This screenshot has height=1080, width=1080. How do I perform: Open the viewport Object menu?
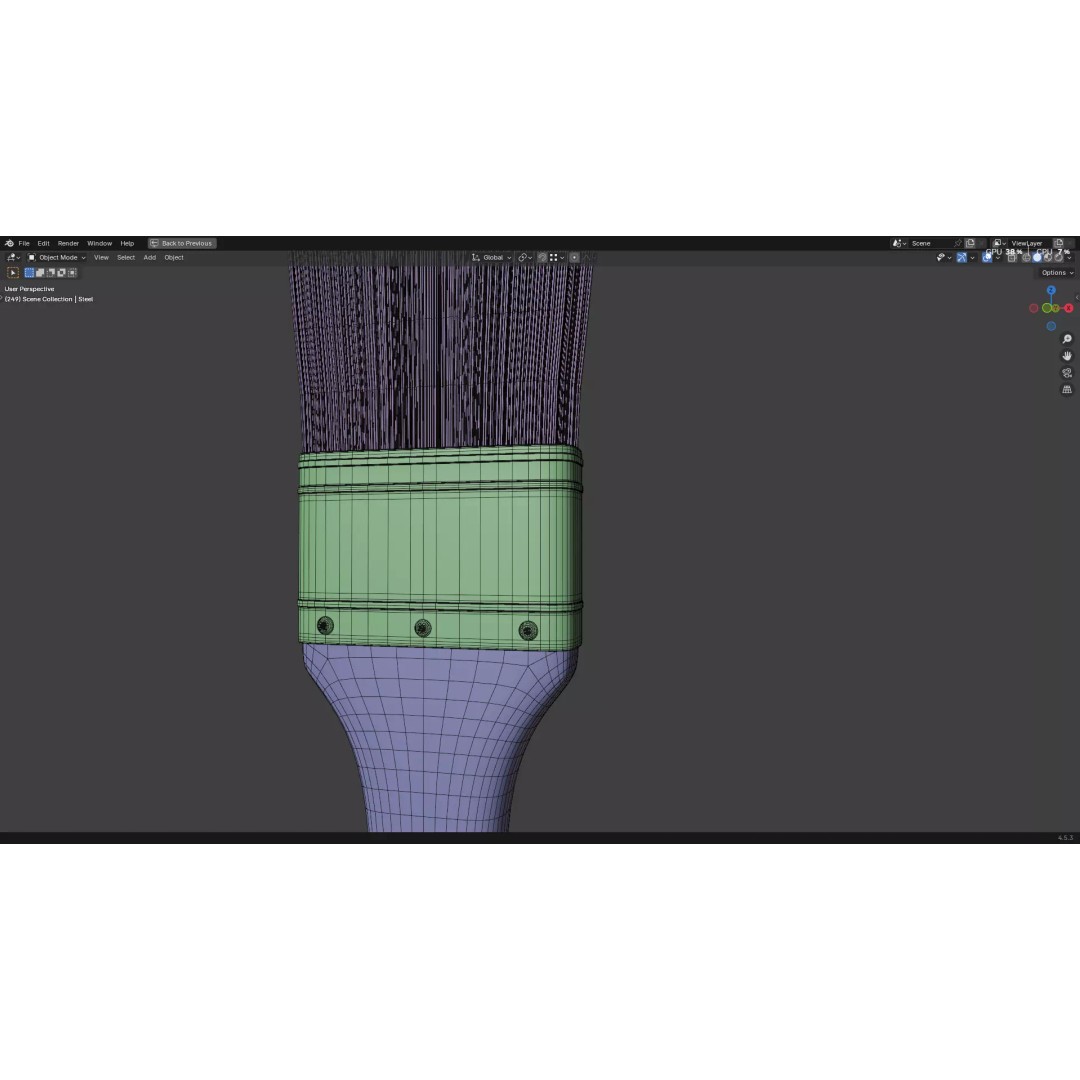pos(174,258)
